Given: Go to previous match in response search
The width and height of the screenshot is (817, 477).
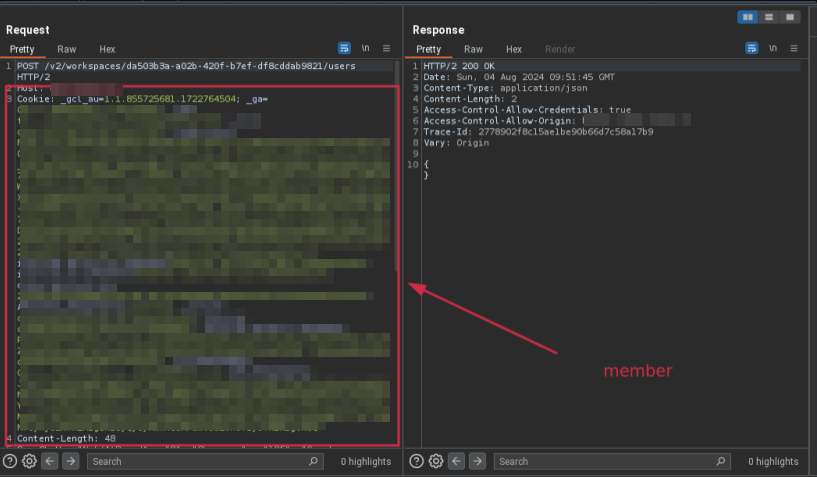Looking at the screenshot, I should pos(457,461).
